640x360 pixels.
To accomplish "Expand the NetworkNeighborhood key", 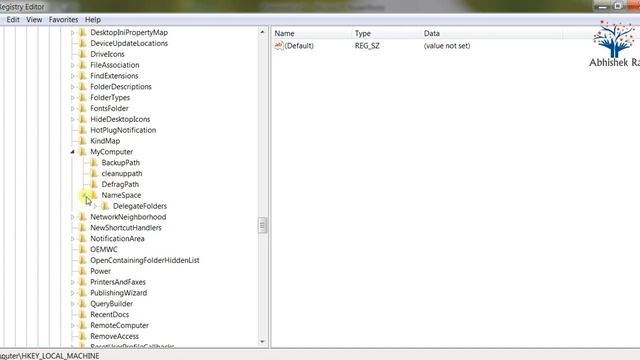I will pos(73,217).
